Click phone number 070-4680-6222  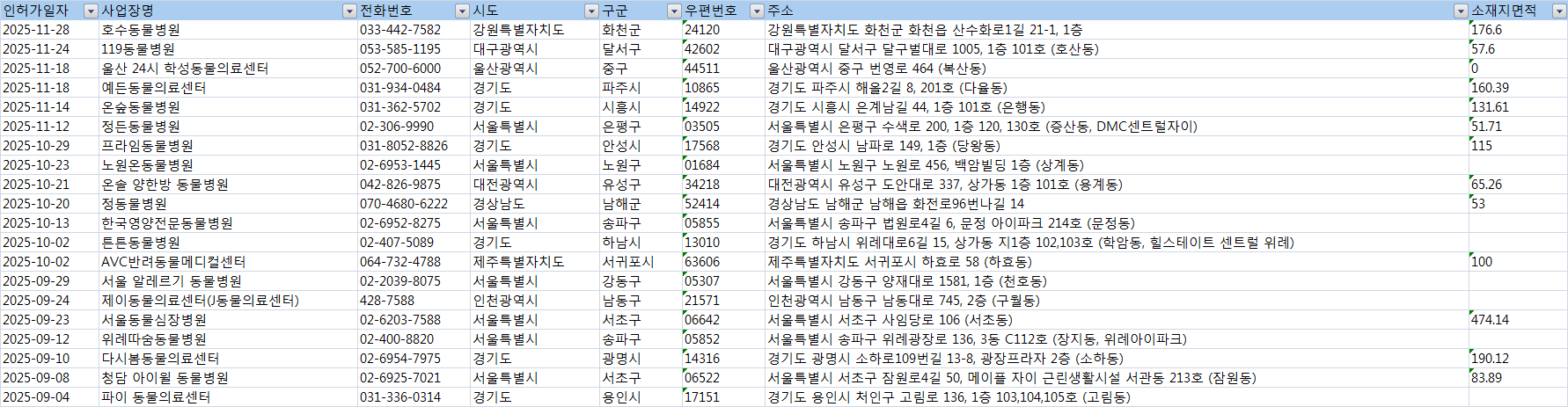(x=414, y=204)
